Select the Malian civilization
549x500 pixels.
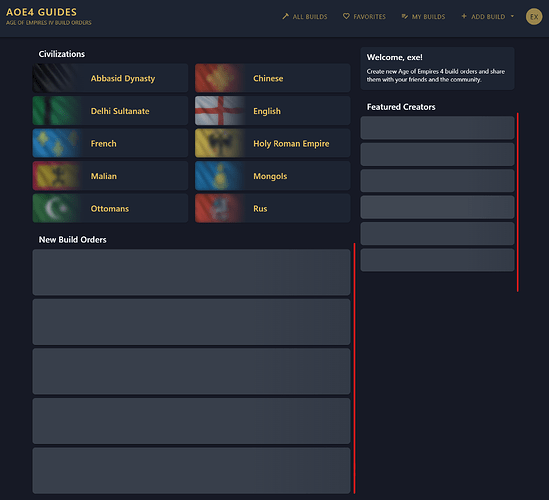[x=110, y=176]
